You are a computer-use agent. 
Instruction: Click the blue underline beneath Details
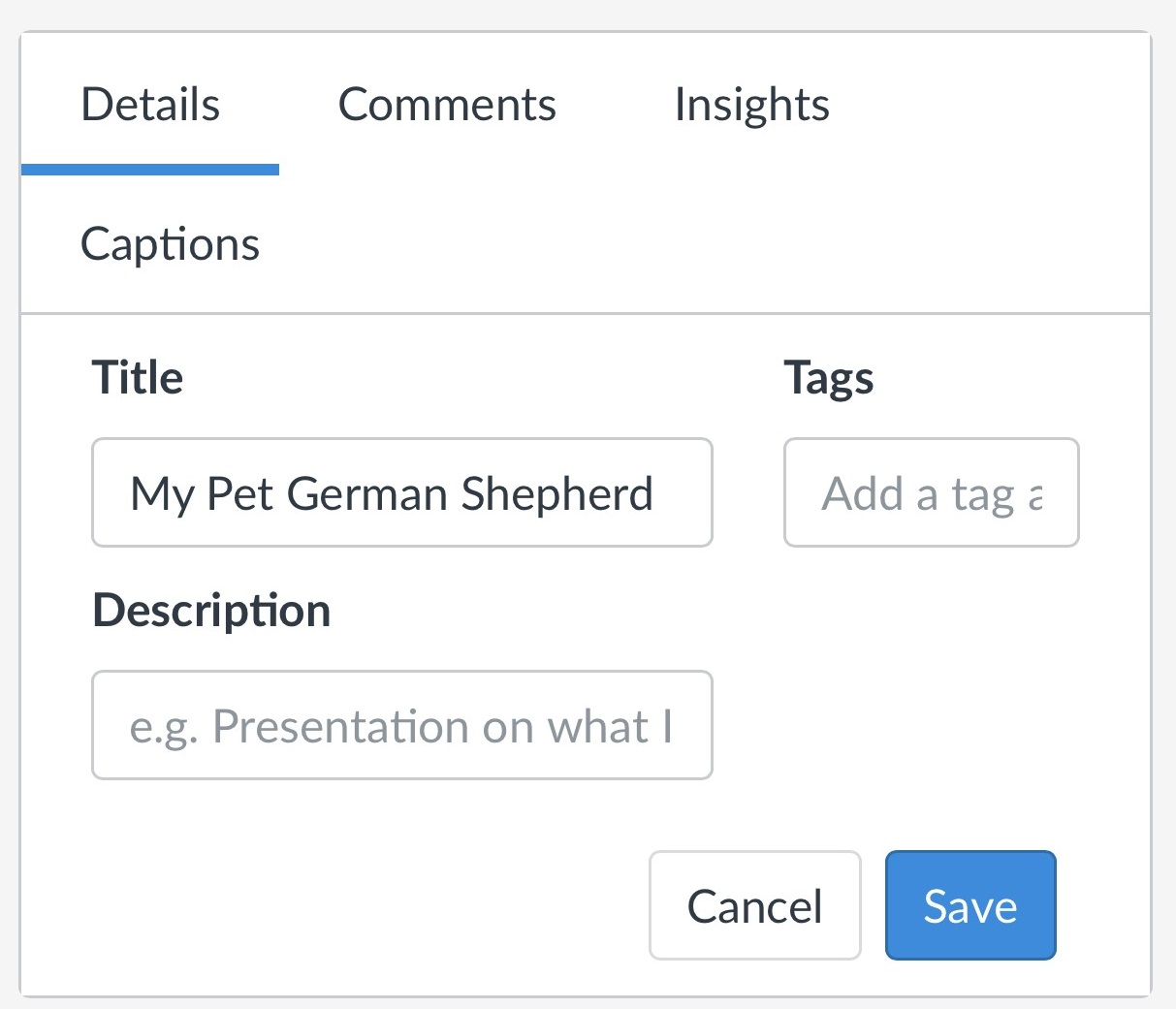tap(150, 170)
